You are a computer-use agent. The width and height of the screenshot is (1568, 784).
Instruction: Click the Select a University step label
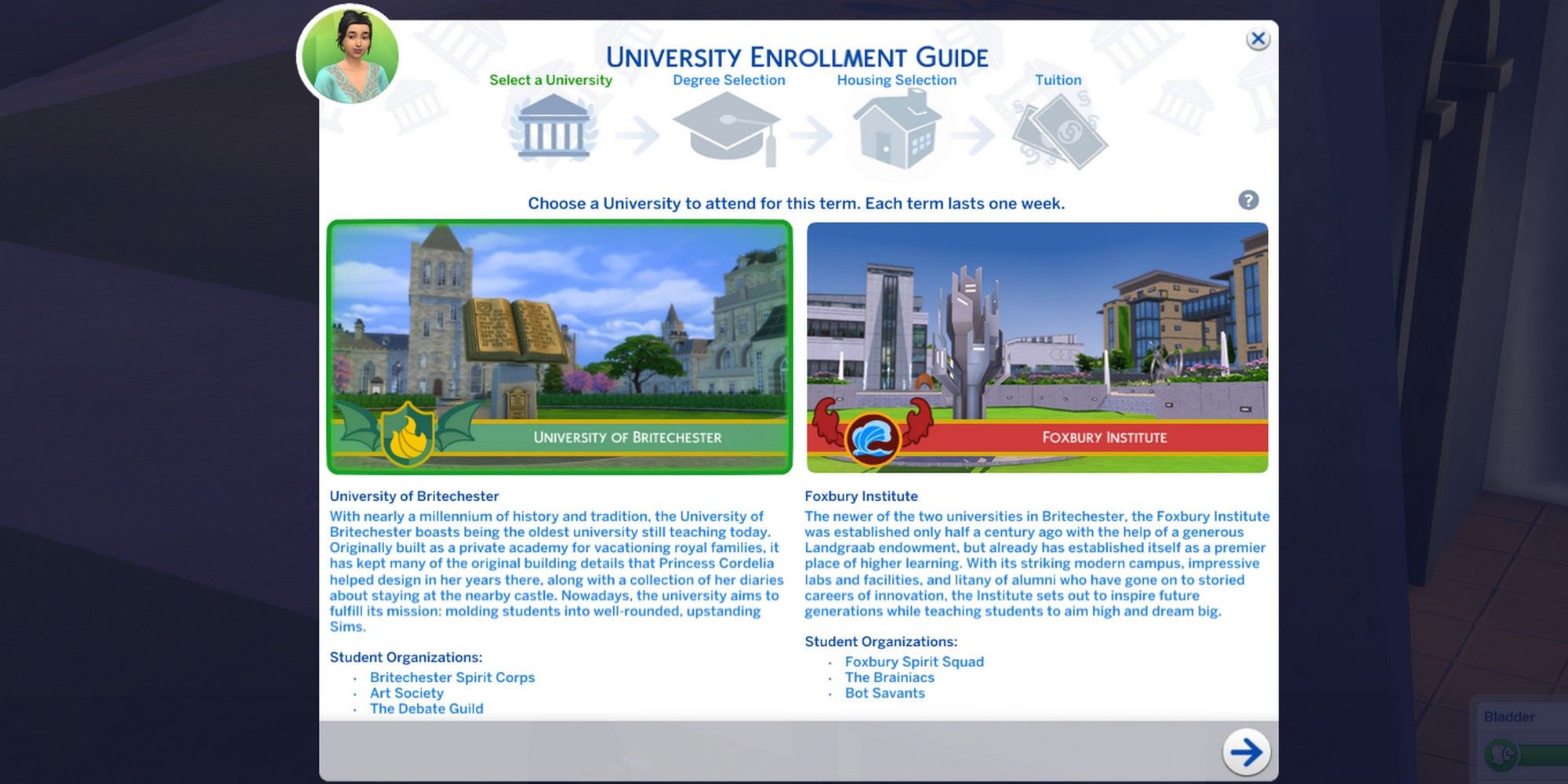(550, 80)
